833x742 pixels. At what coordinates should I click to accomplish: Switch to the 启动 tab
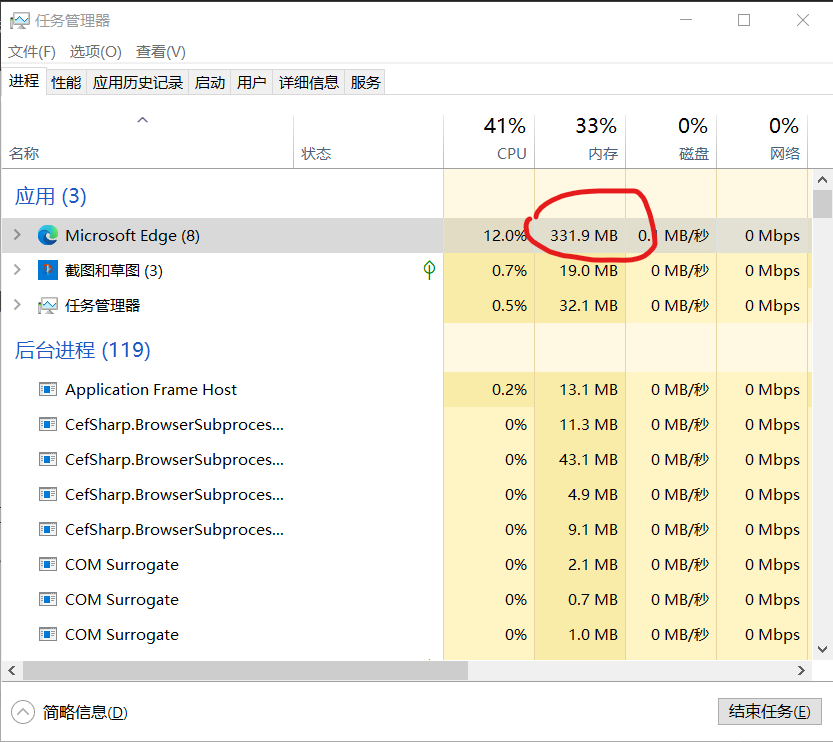(x=210, y=83)
